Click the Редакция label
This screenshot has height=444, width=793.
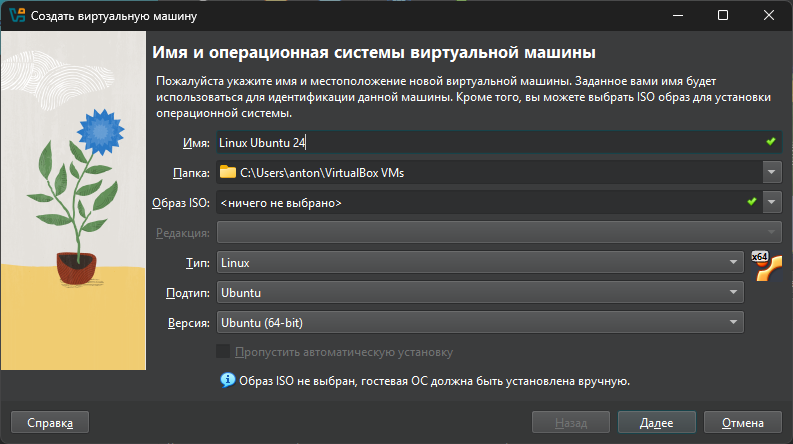point(183,233)
